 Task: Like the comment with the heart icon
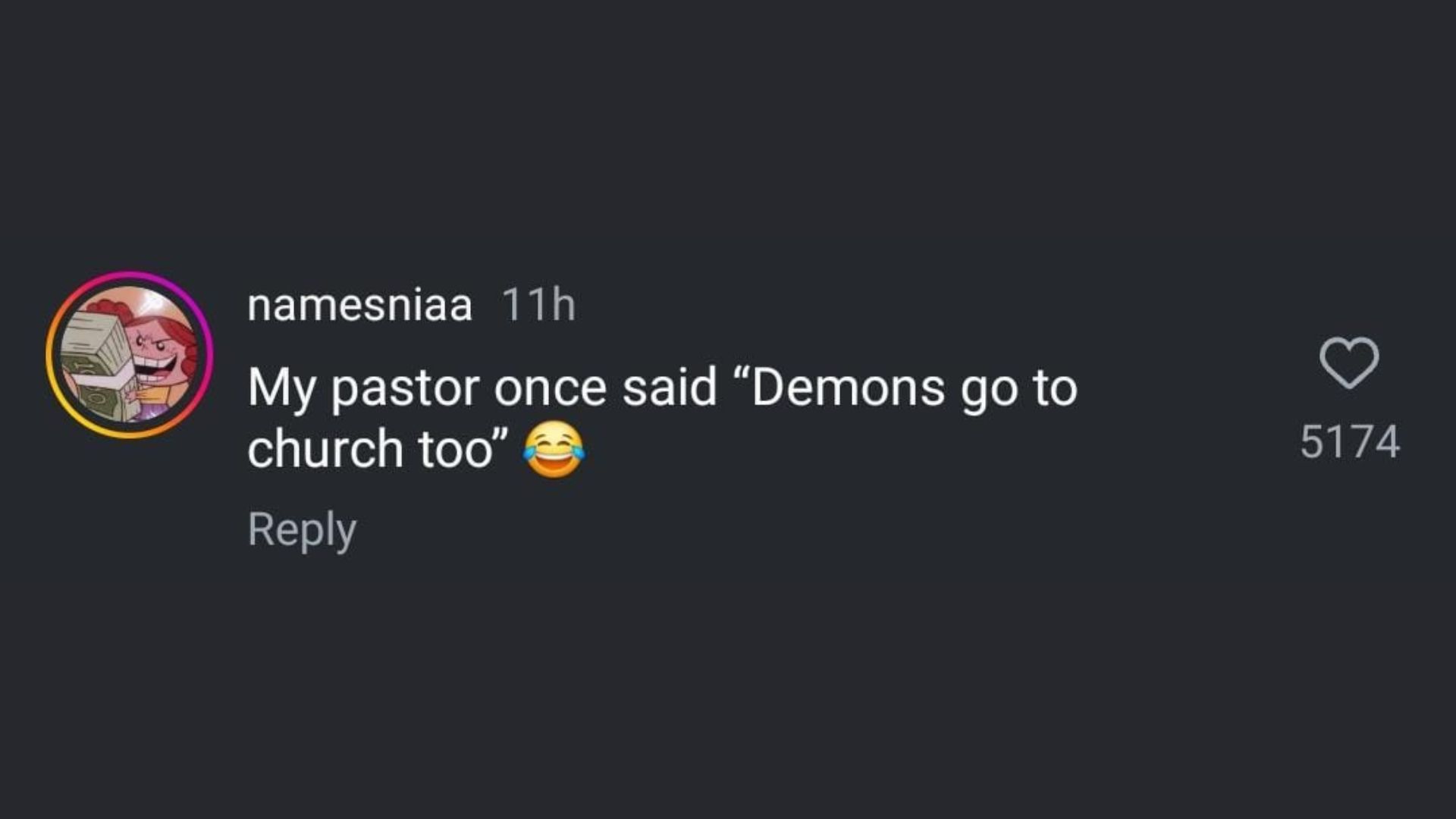(1348, 362)
